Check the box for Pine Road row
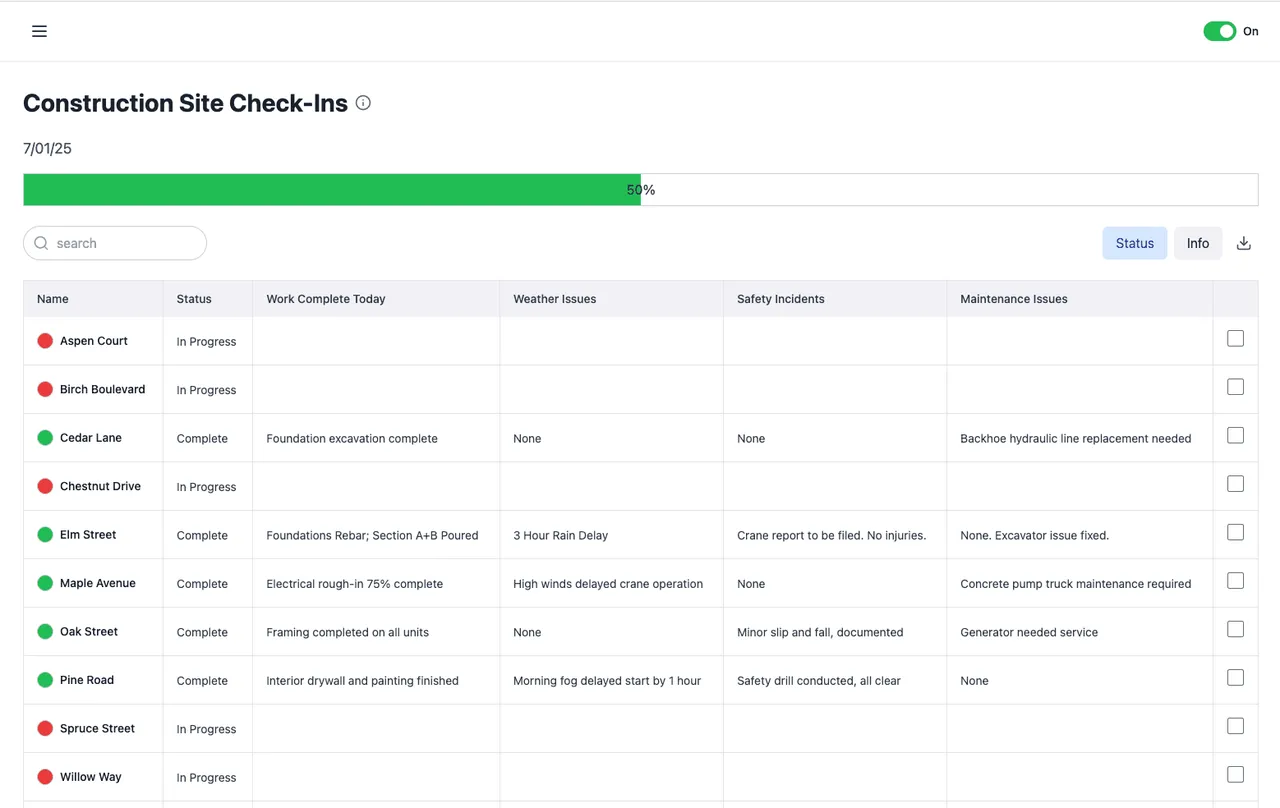 pyautogui.click(x=1236, y=678)
